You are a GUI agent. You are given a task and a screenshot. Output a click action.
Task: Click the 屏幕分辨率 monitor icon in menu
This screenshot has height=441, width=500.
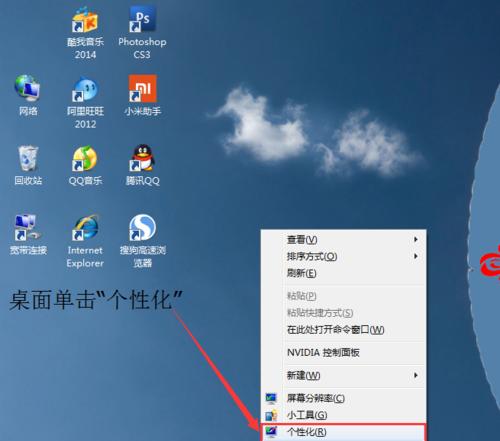coord(271,398)
